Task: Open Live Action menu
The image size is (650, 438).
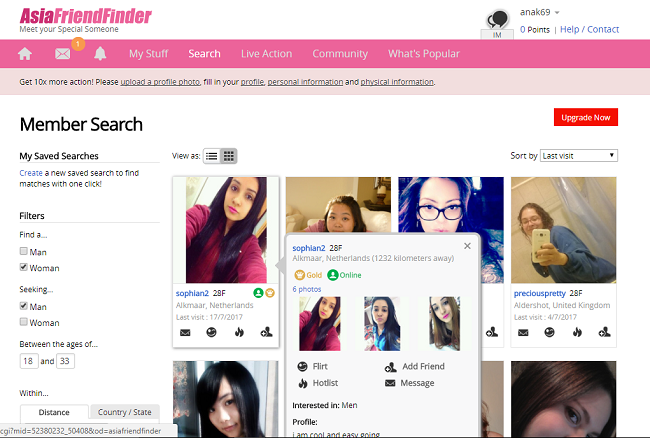Action: tap(267, 54)
